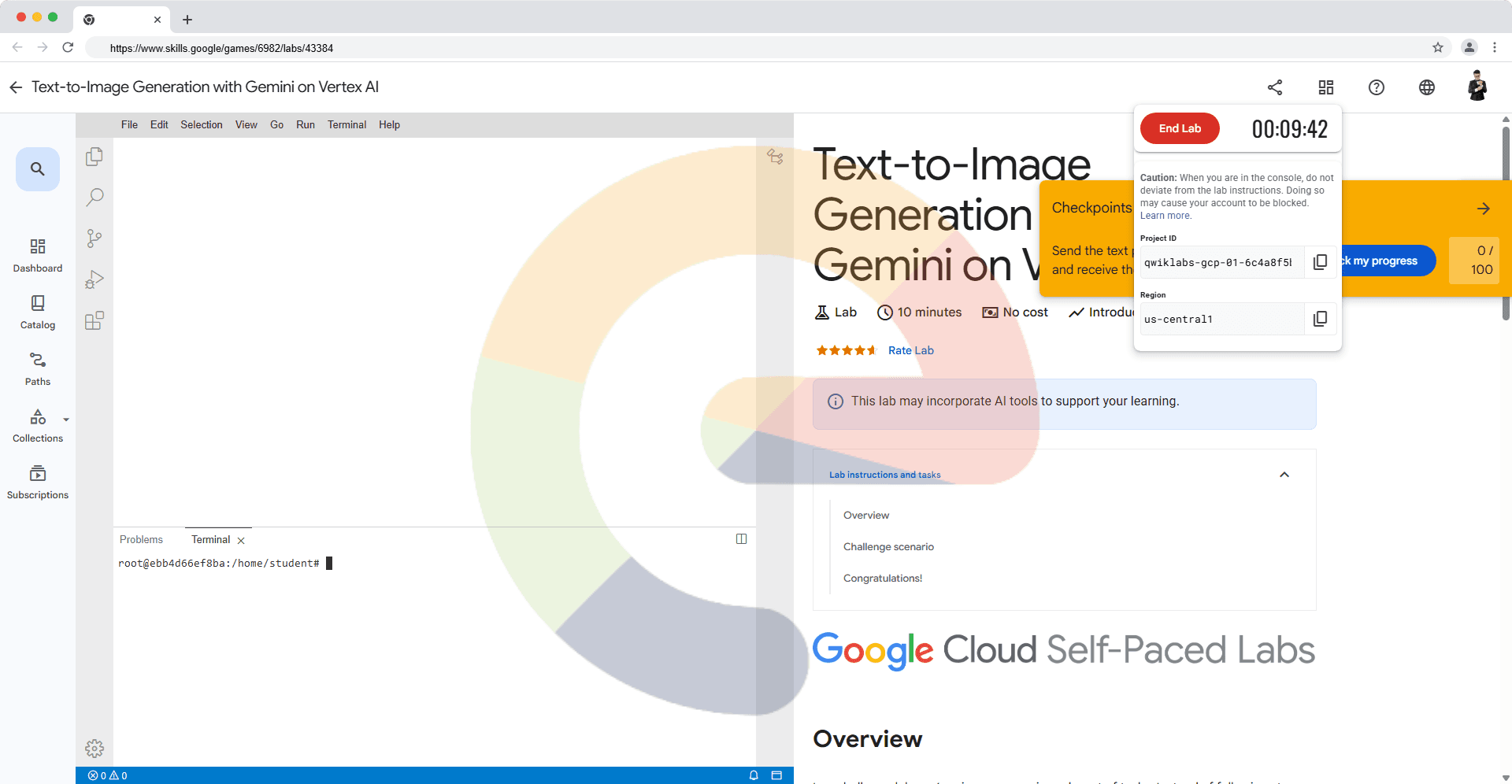The height and width of the screenshot is (784, 1512).
Task: Open the Extensions icon in activity bar
Action: pyautogui.click(x=94, y=320)
